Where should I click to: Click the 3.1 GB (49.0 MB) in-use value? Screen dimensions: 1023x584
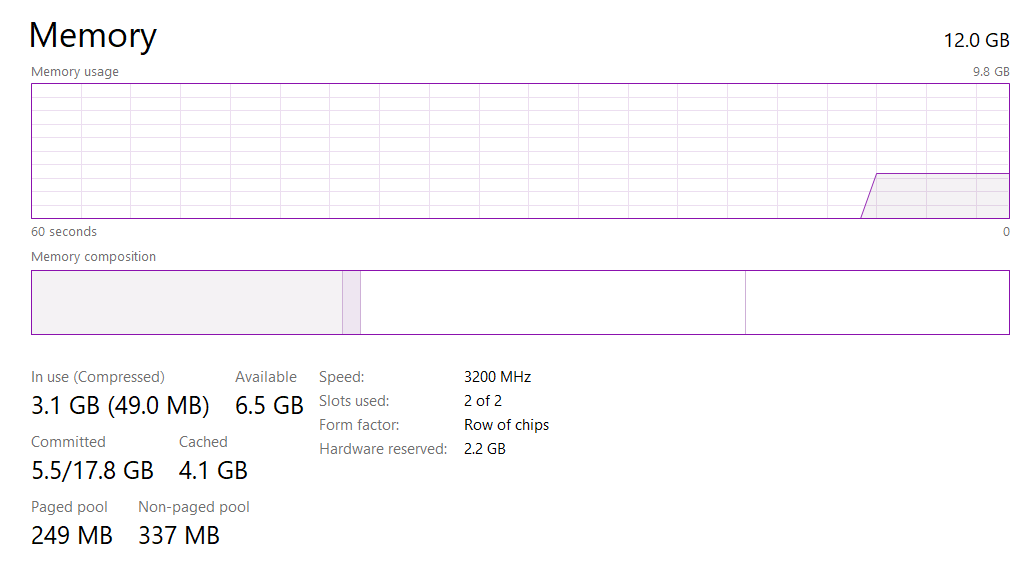[x=120, y=405]
